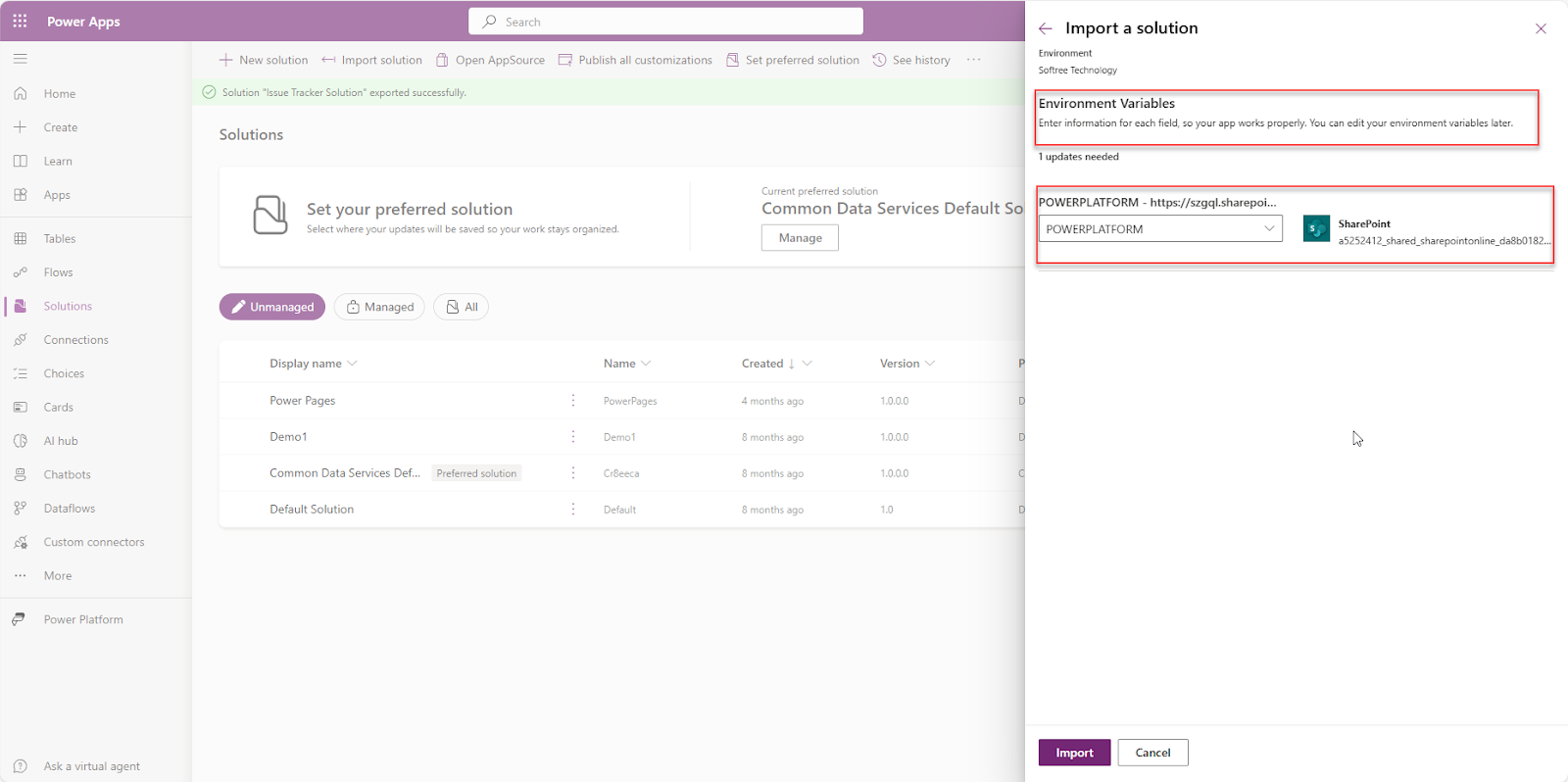Viewport: 1568px width, 782px height.
Task: Click the Learn book icon in sidebar
Action: pyautogui.click(x=21, y=161)
